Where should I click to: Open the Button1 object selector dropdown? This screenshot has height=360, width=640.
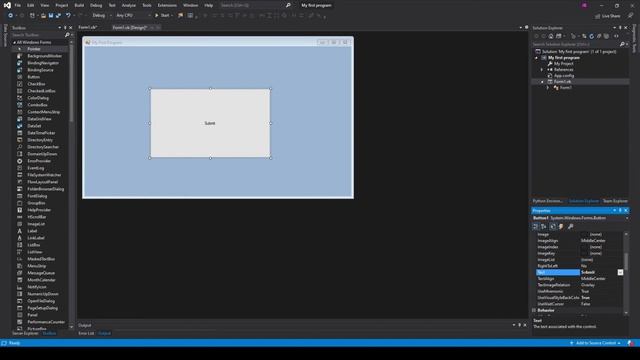627,218
